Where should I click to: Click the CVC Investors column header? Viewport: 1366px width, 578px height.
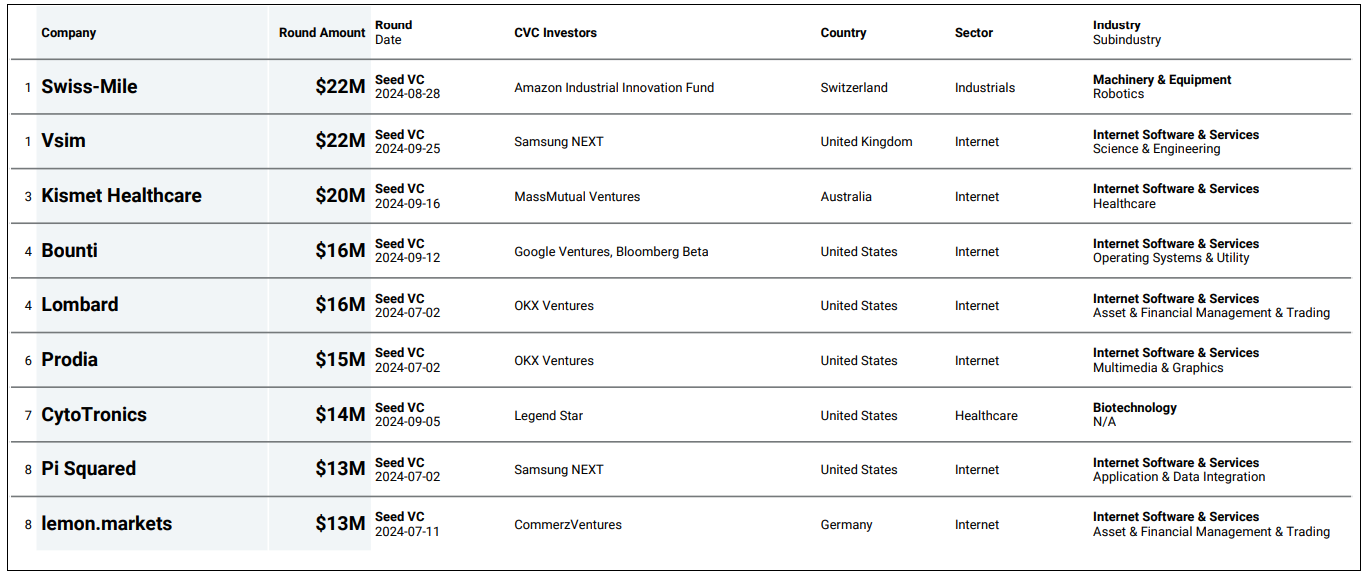(x=555, y=33)
